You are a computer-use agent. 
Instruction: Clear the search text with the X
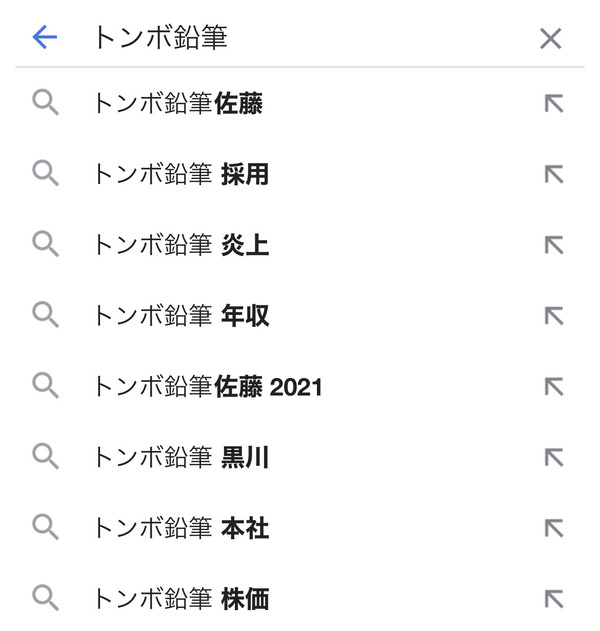pos(551,39)
